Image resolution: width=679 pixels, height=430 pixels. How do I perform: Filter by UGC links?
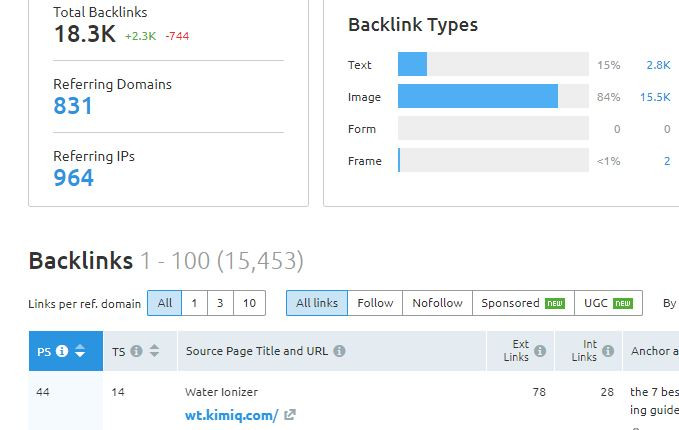click(x=608, y=303)
